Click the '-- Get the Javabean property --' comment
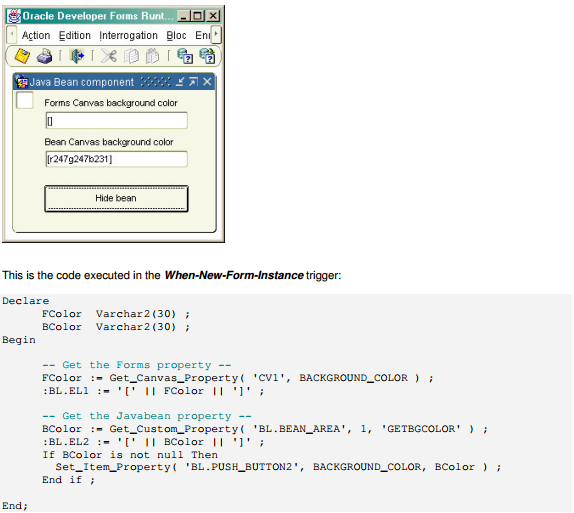Screen dimensions: 574x513 [147, 416]
